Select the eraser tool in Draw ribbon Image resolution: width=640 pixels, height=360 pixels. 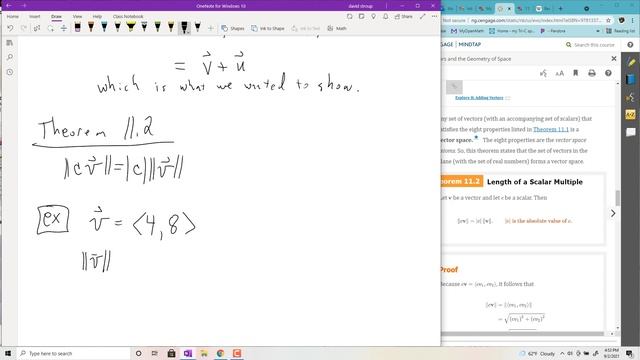tap(78, 27)
